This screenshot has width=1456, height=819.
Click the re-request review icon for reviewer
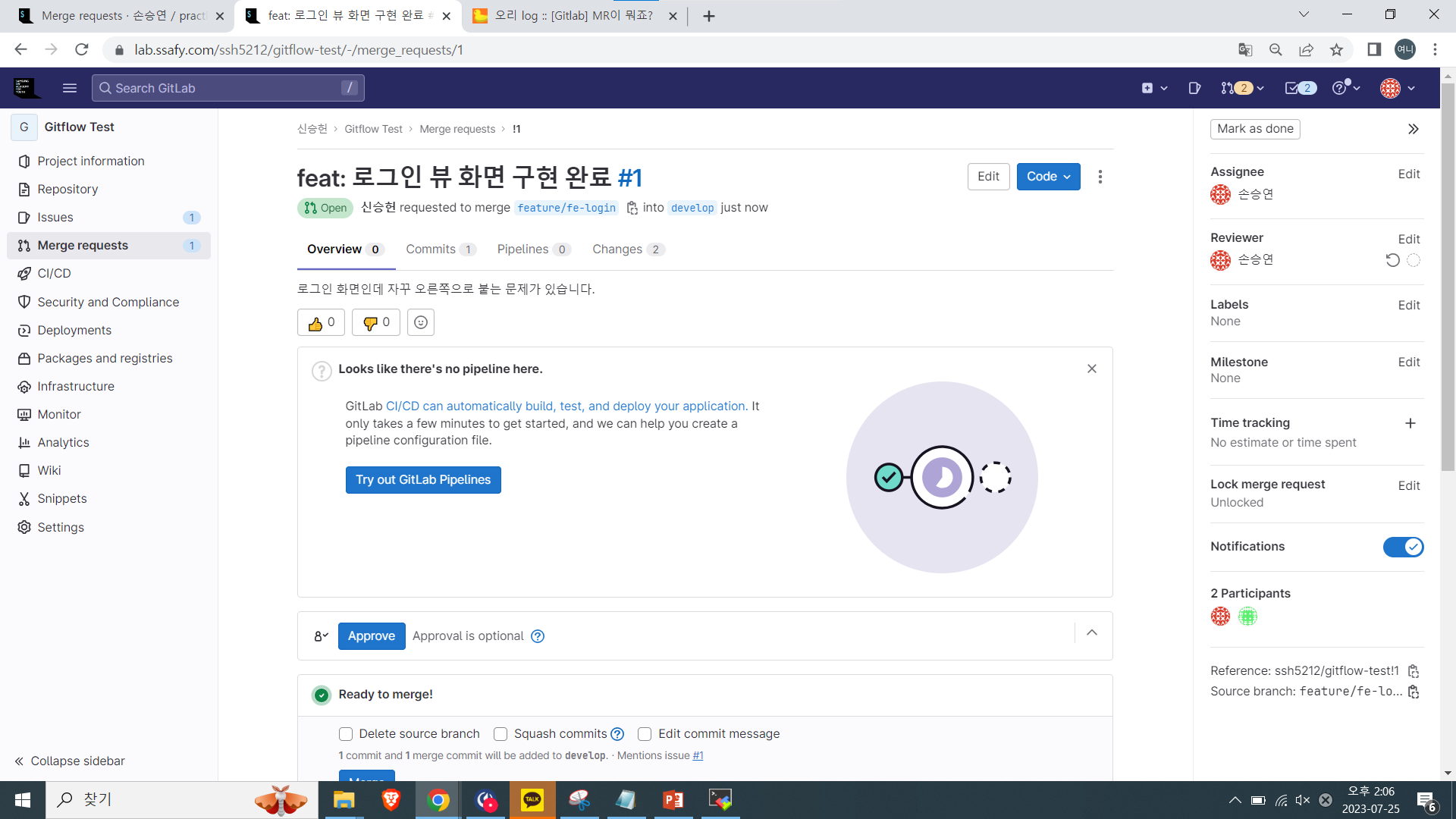pos(1392,260)
